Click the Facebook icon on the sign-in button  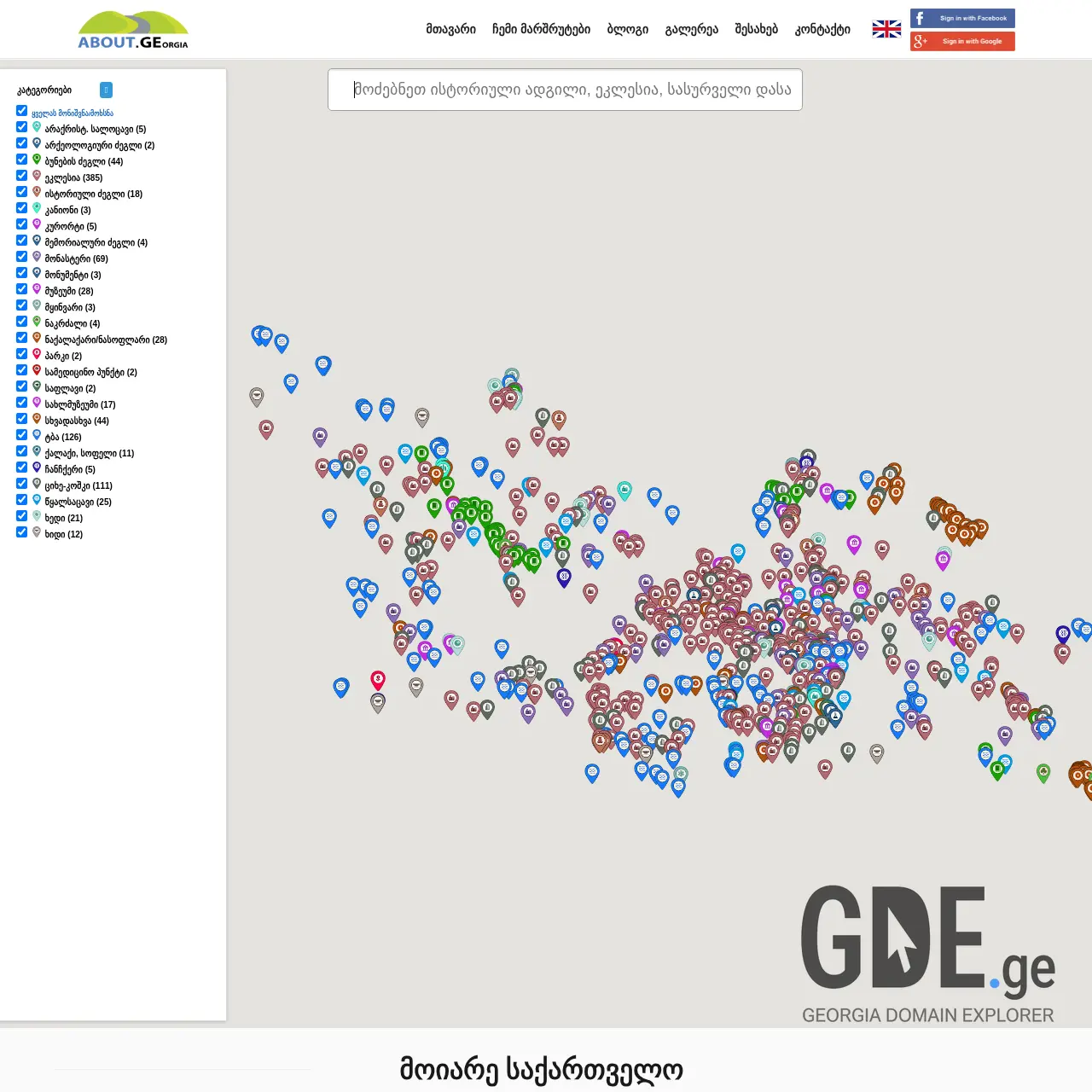(x=919, y=18)
